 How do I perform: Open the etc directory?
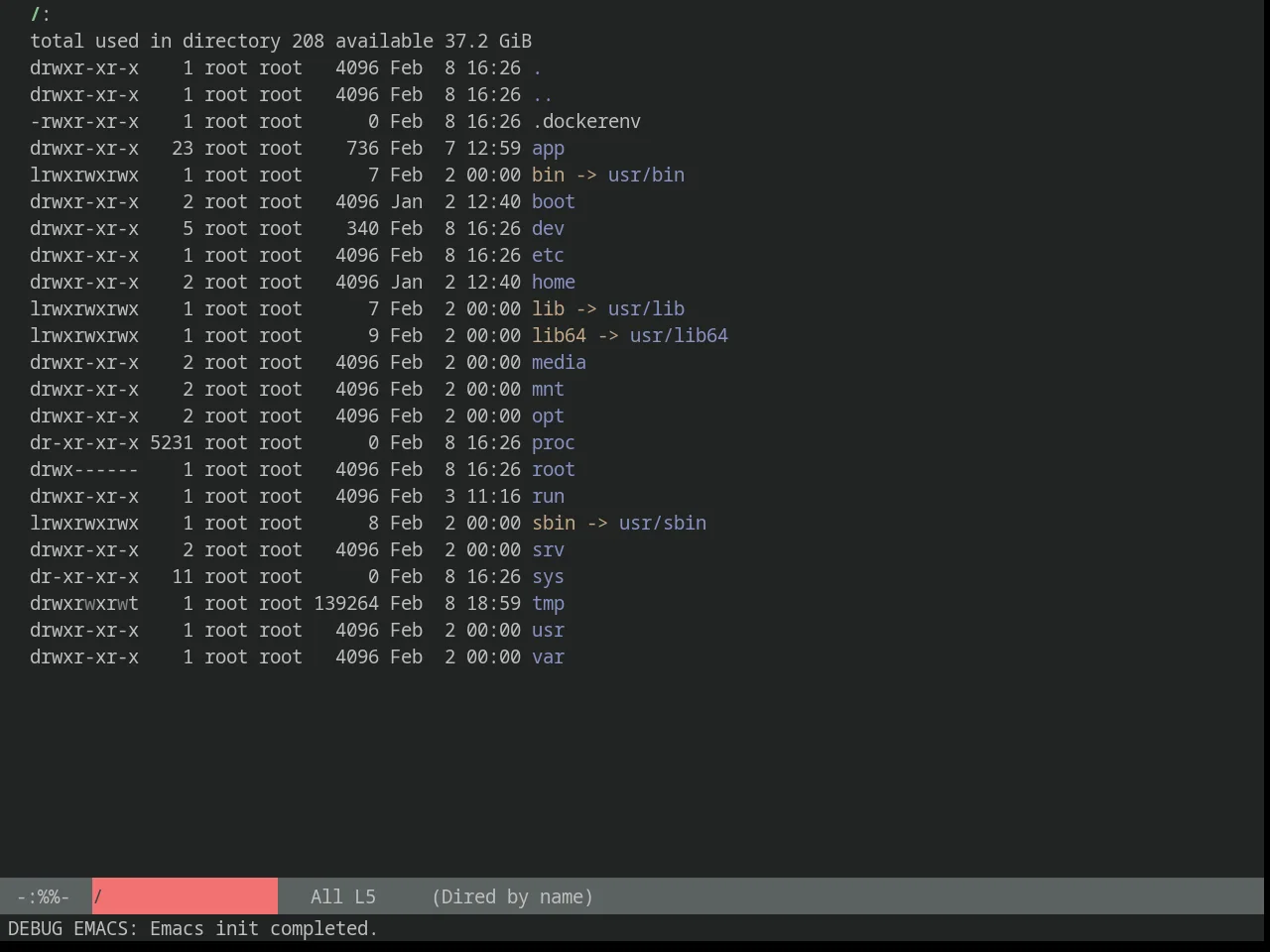tap(548, 256)
